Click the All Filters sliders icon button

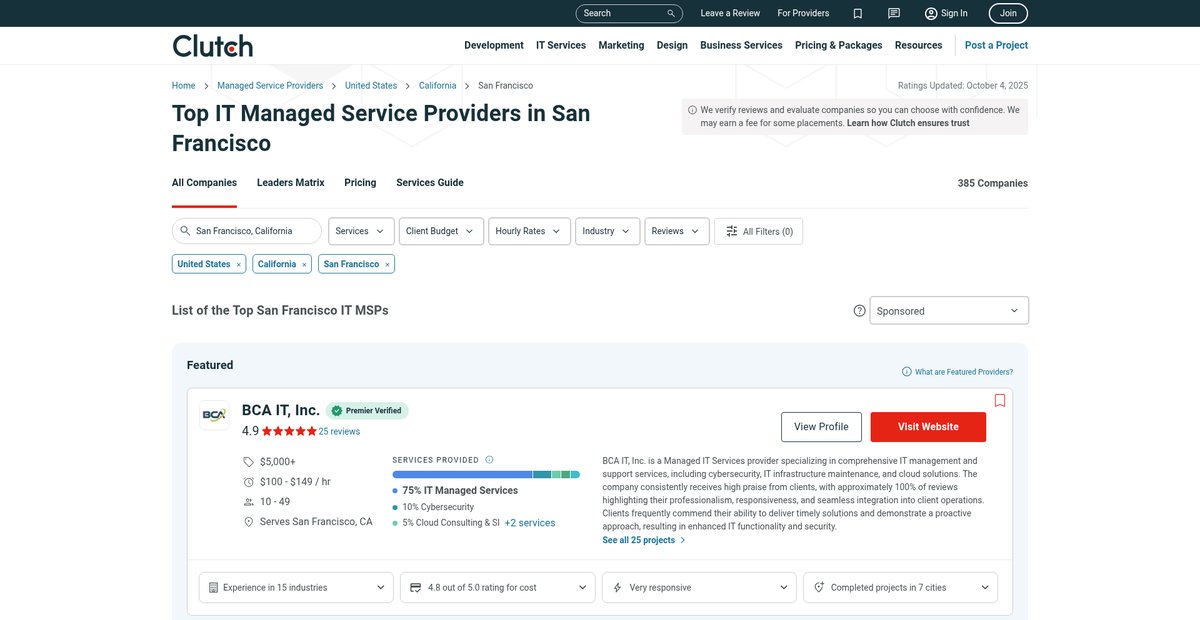coord(758,231)
